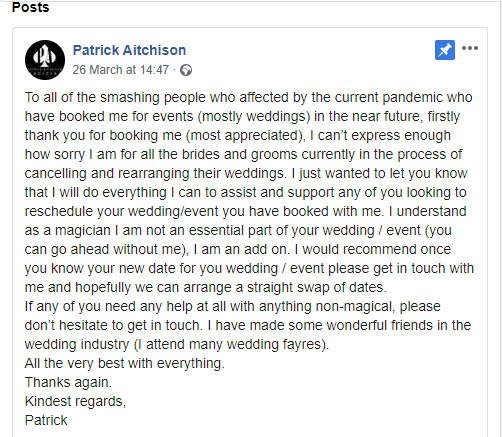Open Patrick Aitchison's round profile picture
The height and width of the screenshot is (437, 502).
(x=45, y=60)
